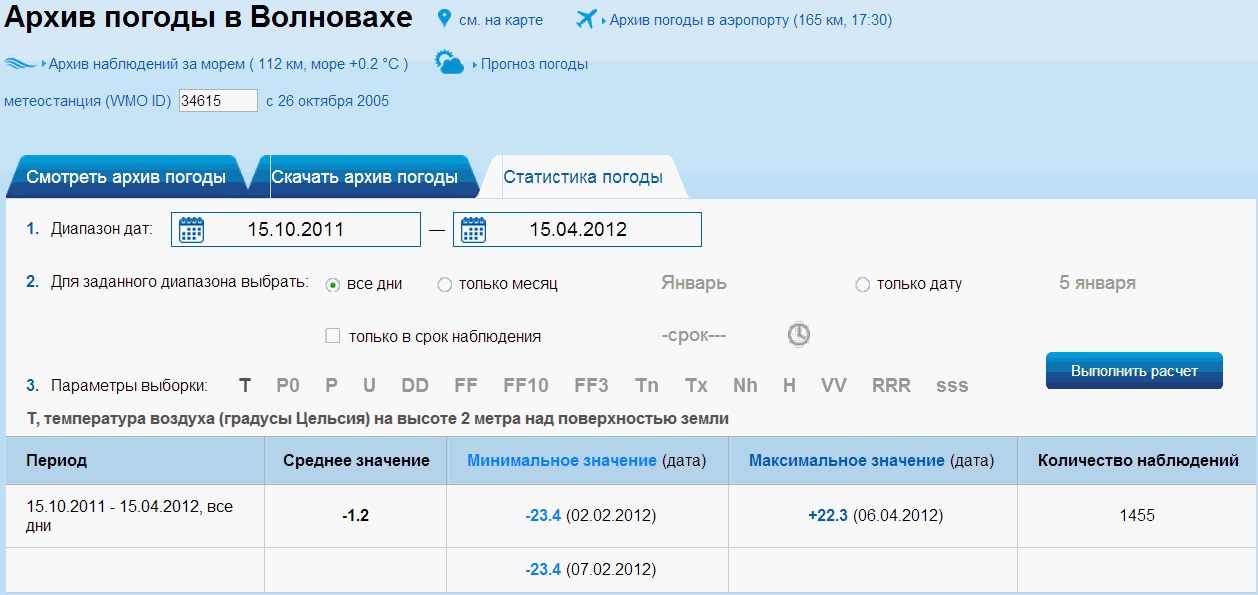Open the start date calendar icon

pyautogui.click(x=191, y=230)
